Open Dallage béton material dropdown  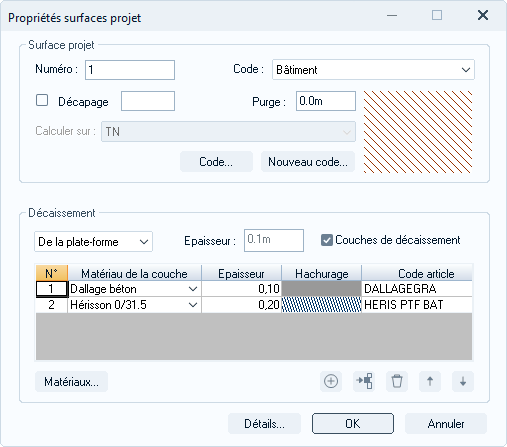click(x=193, y=289)
